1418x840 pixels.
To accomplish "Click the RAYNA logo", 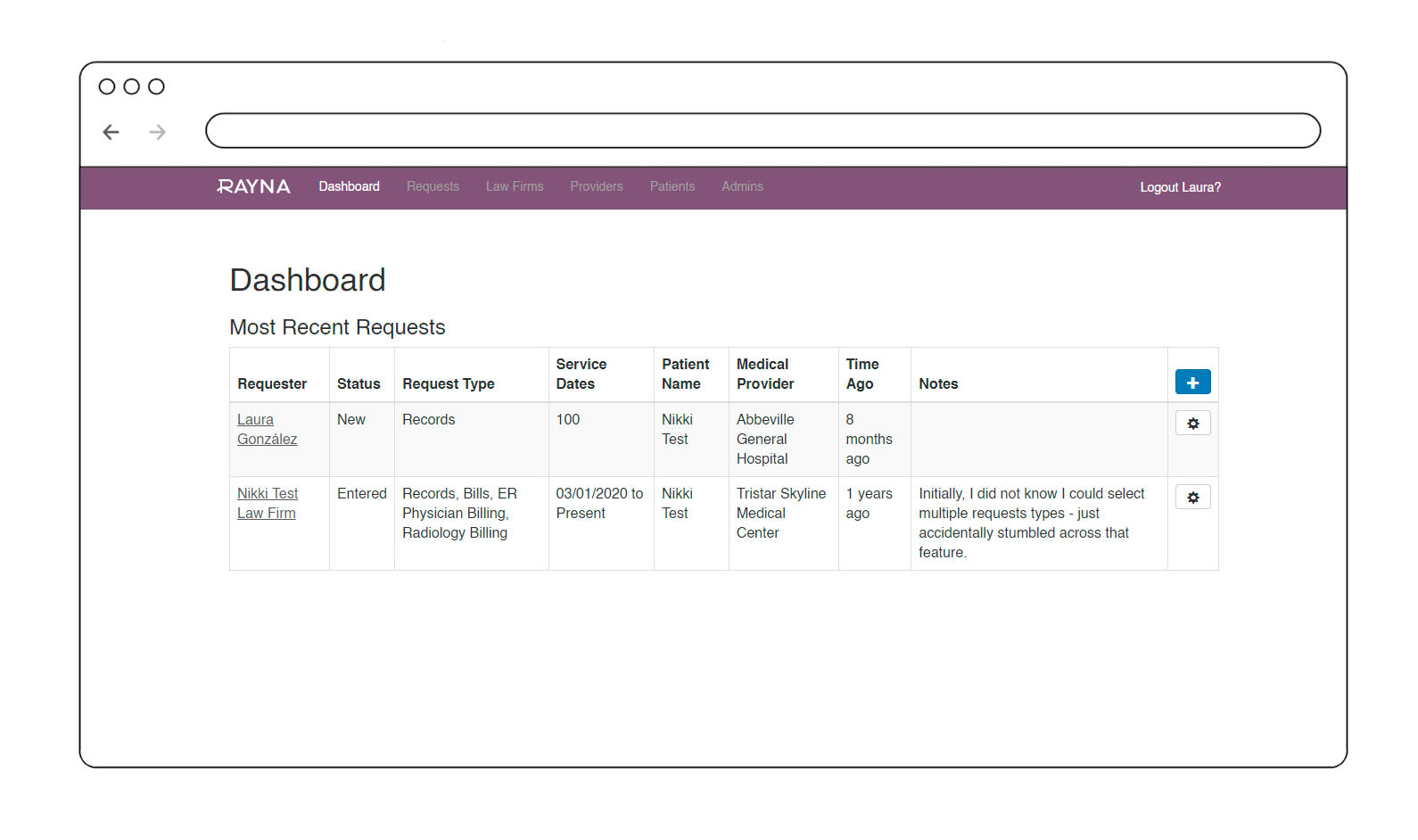I will (x=254, y=186).
